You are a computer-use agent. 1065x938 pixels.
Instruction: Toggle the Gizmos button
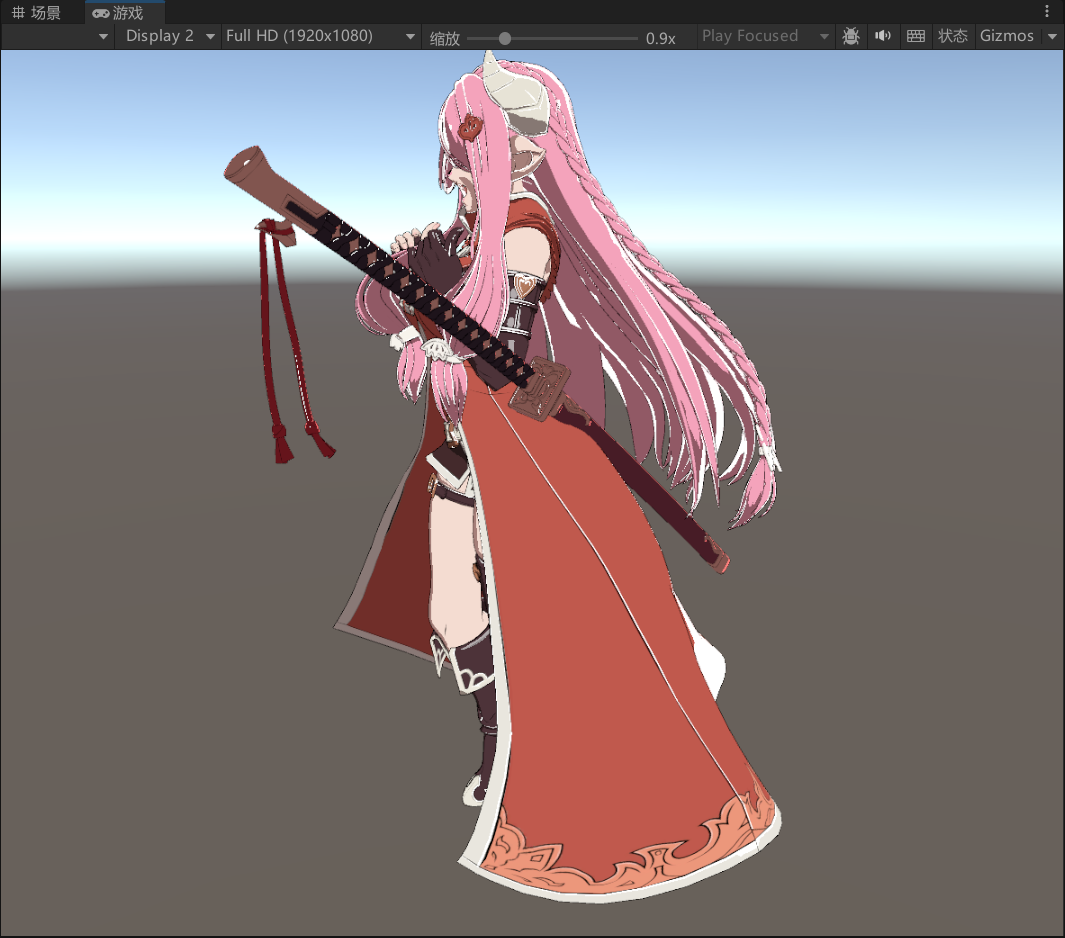(1006, 36)
